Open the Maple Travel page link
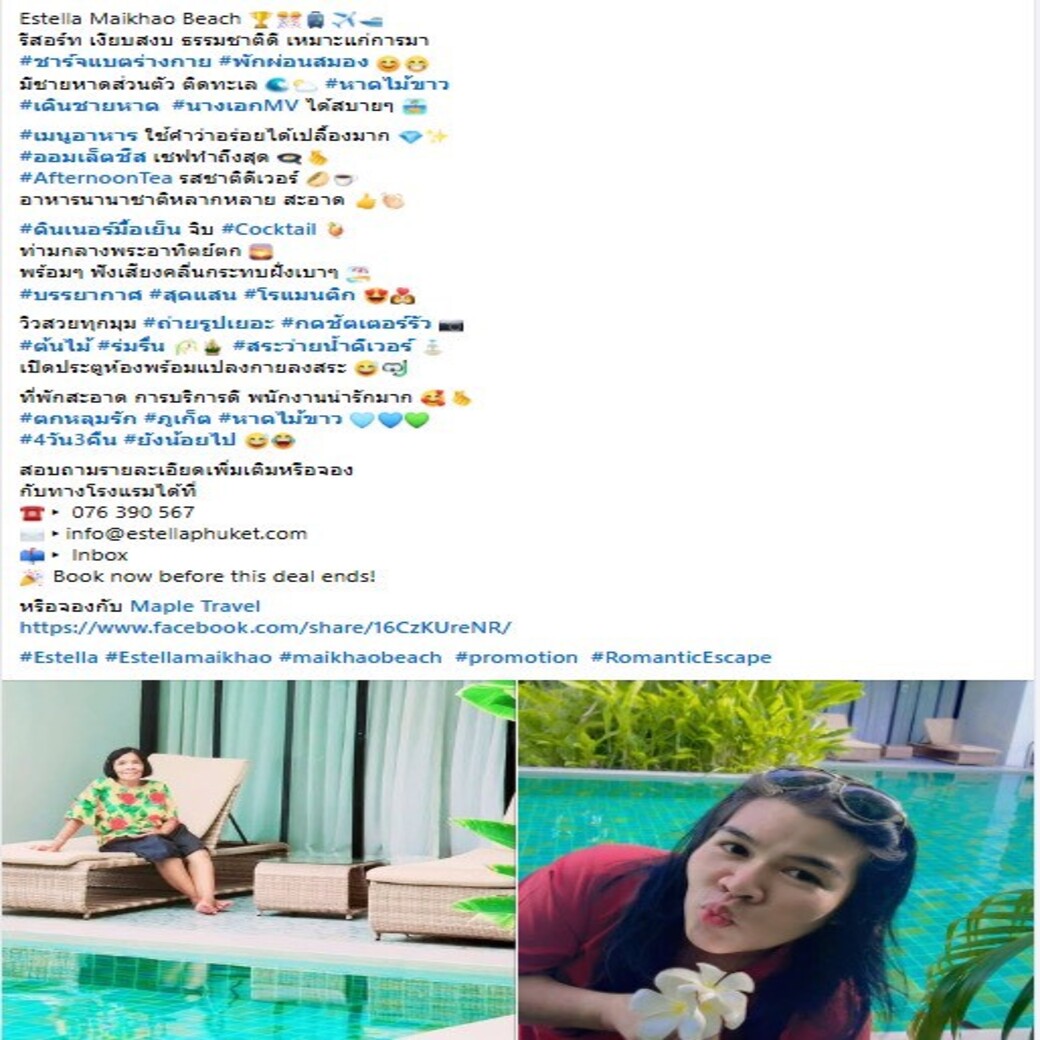The image size is (1040, 1040). point(195,606)
